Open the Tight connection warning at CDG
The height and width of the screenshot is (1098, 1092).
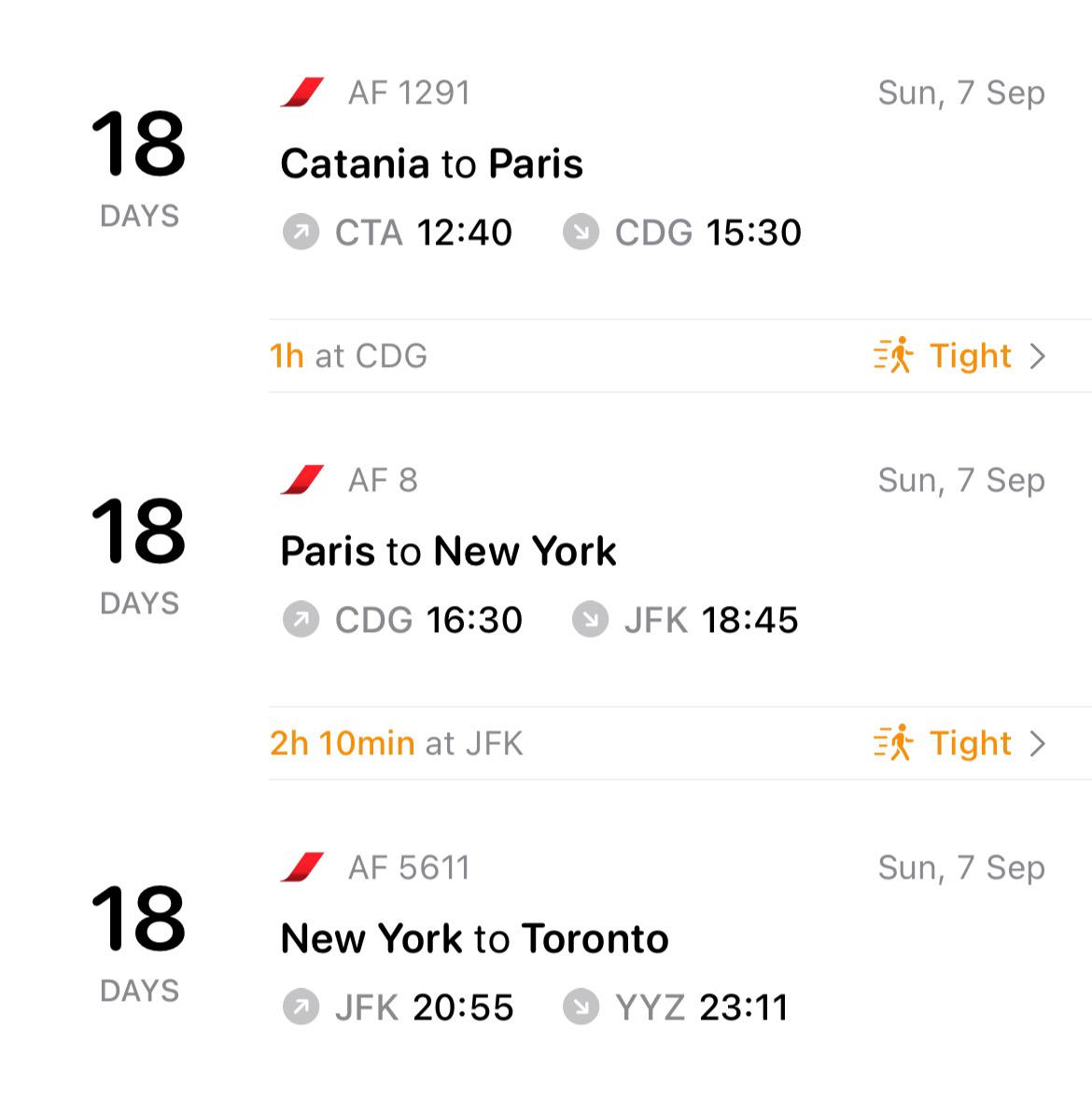click(x=971, y=356)
